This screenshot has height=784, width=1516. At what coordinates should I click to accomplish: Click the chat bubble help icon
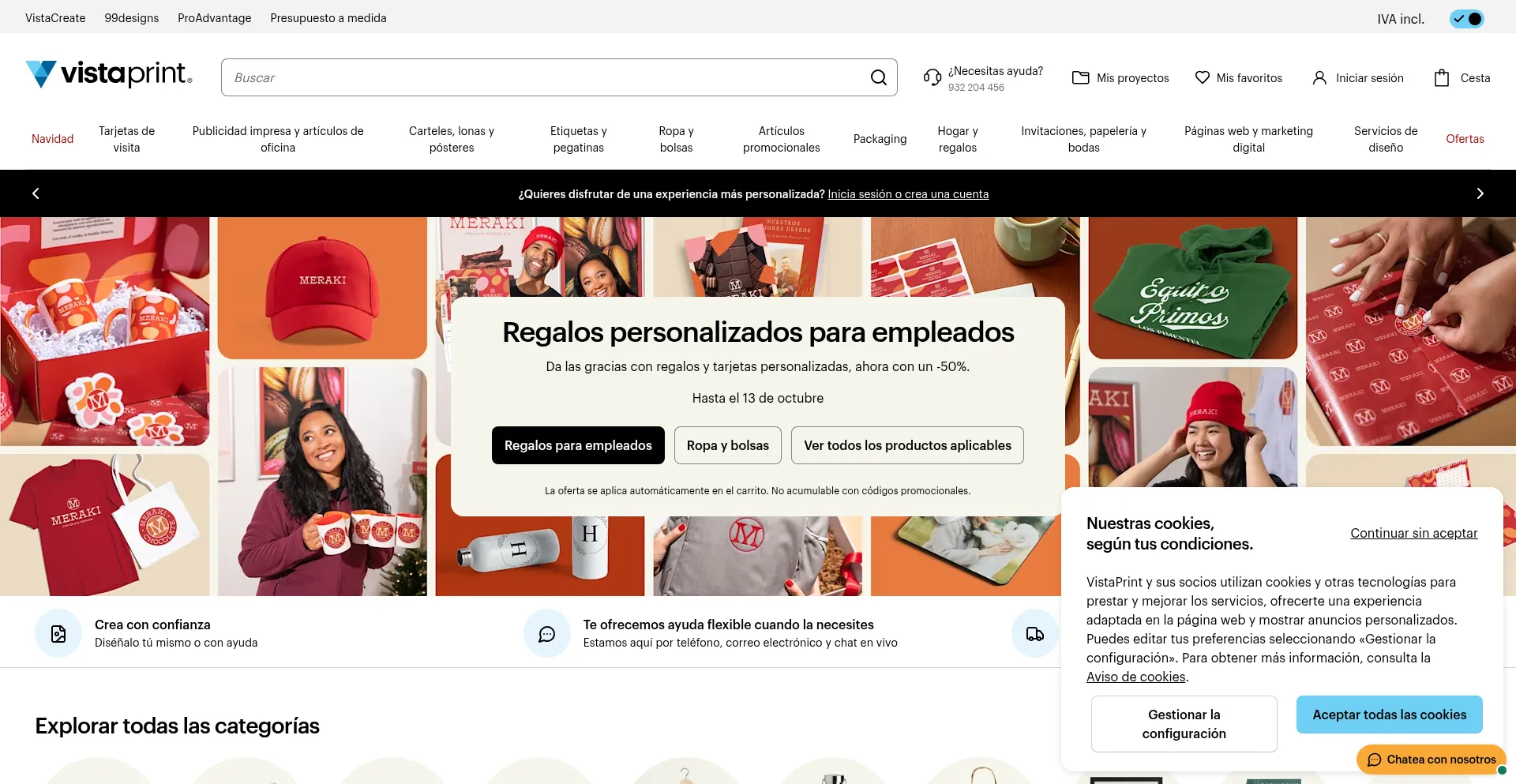pos(546,634)
